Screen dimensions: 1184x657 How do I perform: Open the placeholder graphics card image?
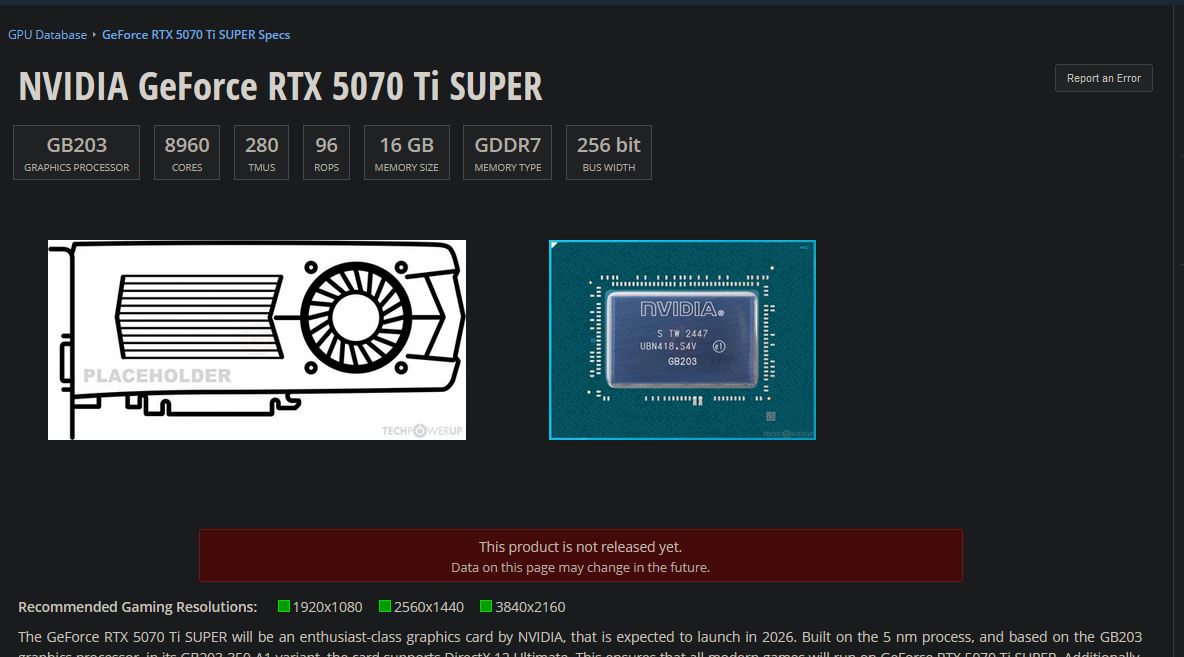257,340
